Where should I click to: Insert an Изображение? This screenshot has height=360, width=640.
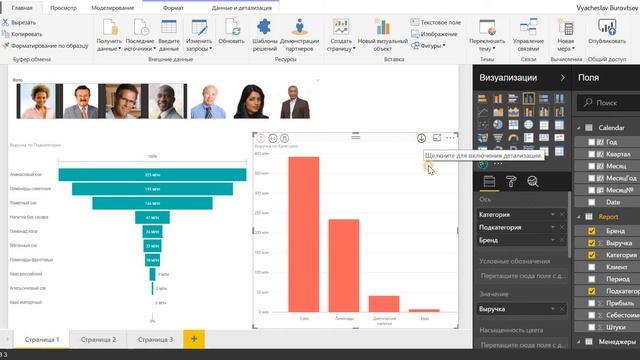434,34
